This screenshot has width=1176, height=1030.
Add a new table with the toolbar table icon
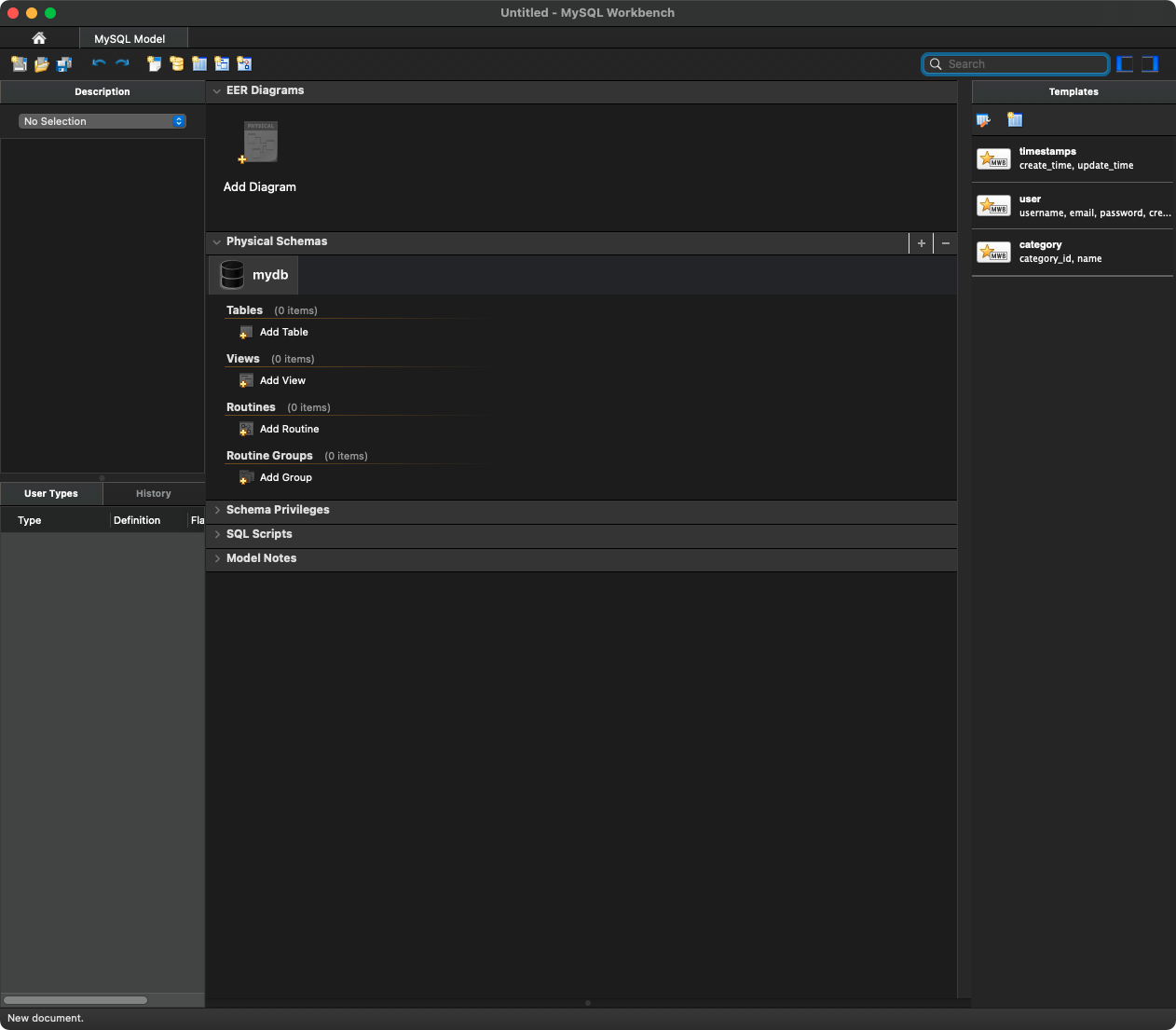pyautogui.click(x=199, y=64)
